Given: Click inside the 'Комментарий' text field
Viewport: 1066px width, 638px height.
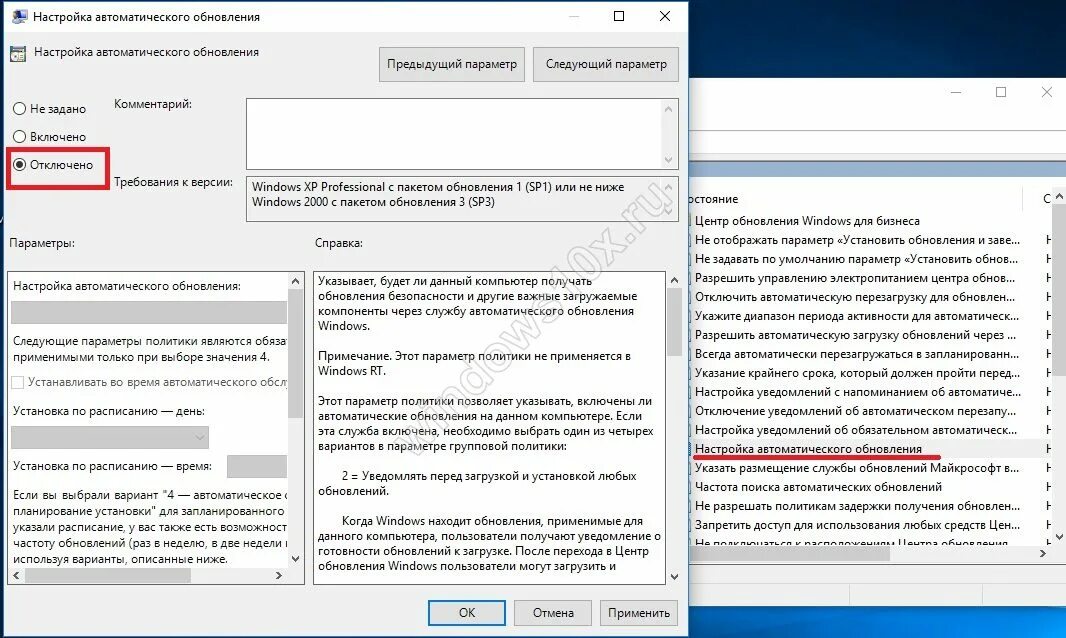Looking at the screenshot, I should [x=454, y=134].
